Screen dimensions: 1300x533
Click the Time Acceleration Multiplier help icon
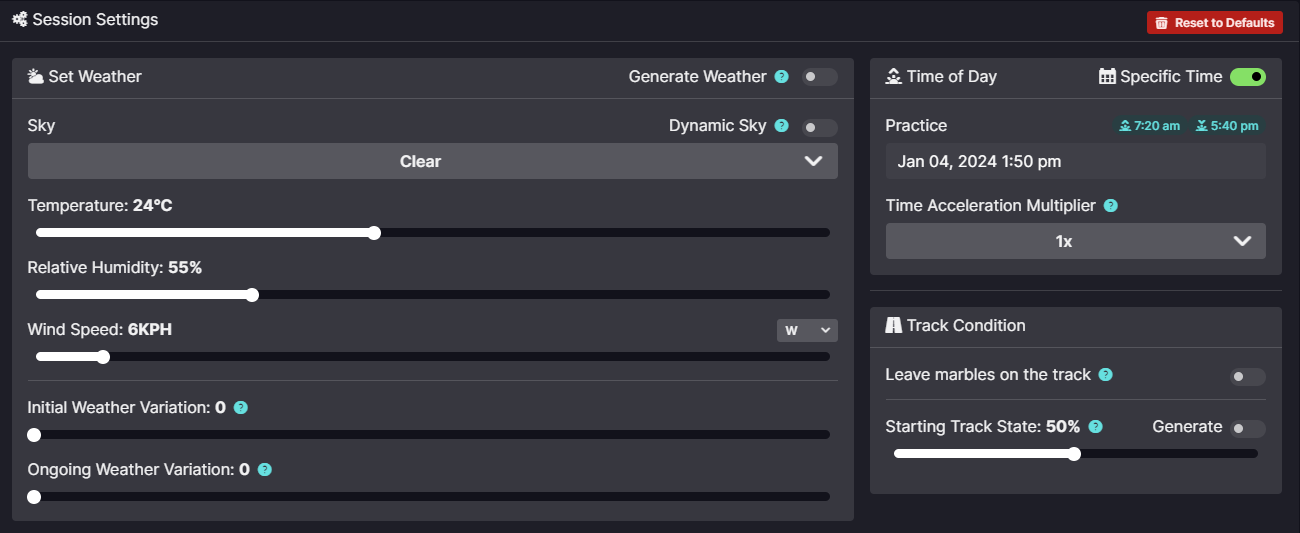[x=1110, y=206]
